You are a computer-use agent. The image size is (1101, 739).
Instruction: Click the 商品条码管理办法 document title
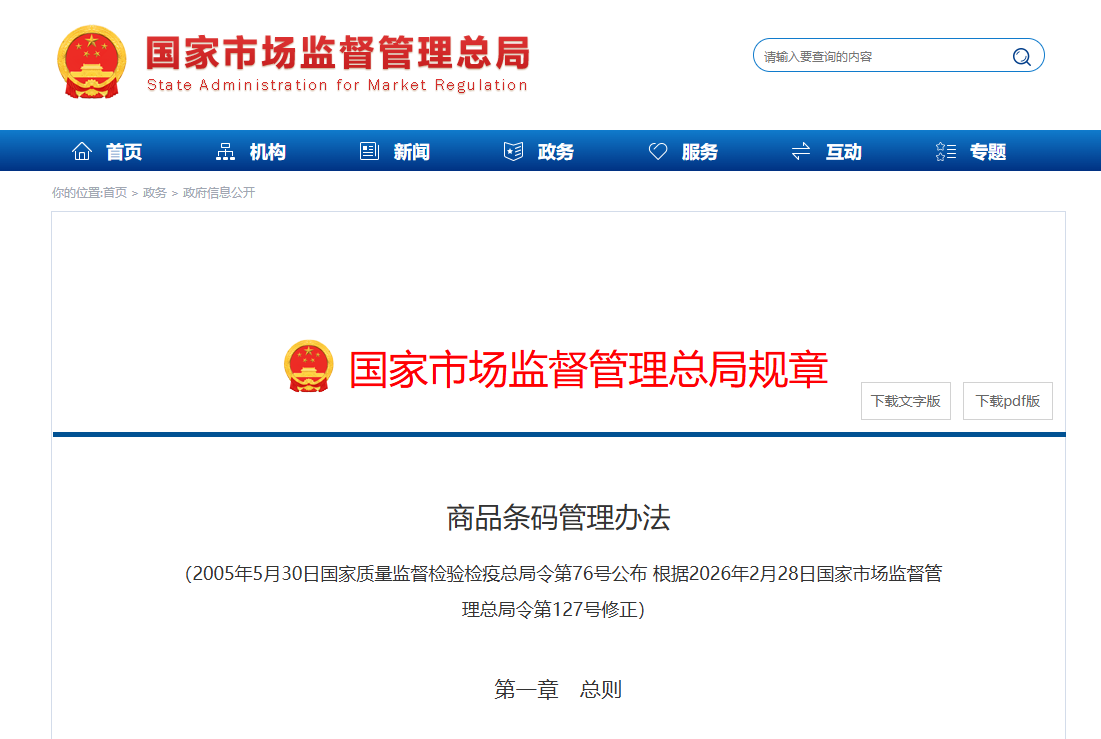(x=558, y=518)
